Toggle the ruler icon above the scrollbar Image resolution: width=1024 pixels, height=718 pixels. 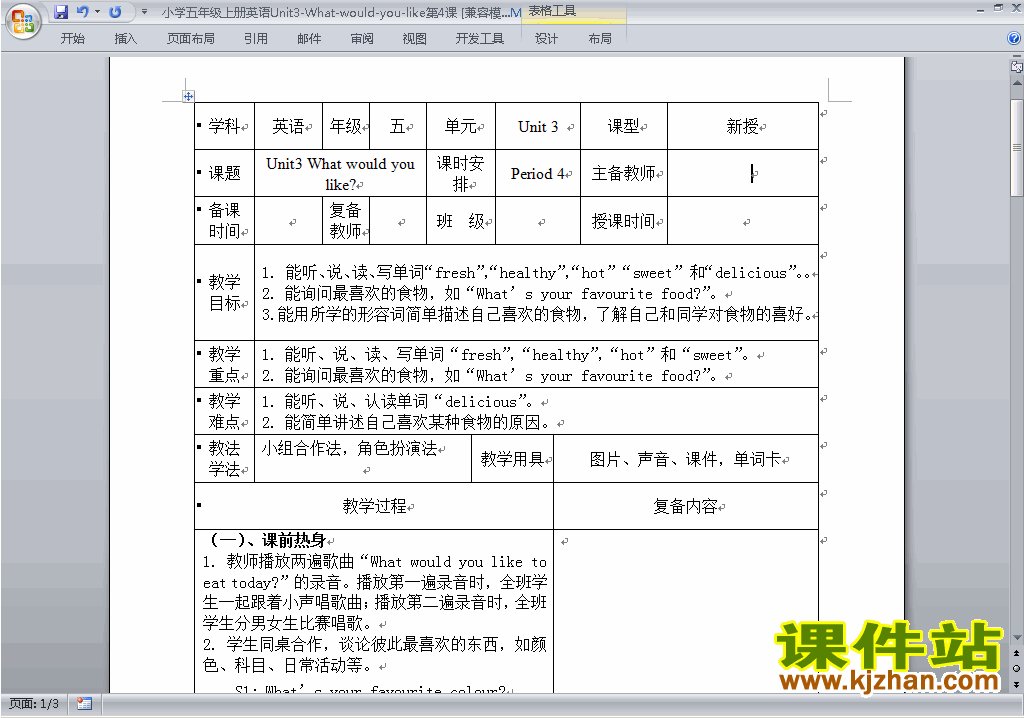click(1017, 66)
